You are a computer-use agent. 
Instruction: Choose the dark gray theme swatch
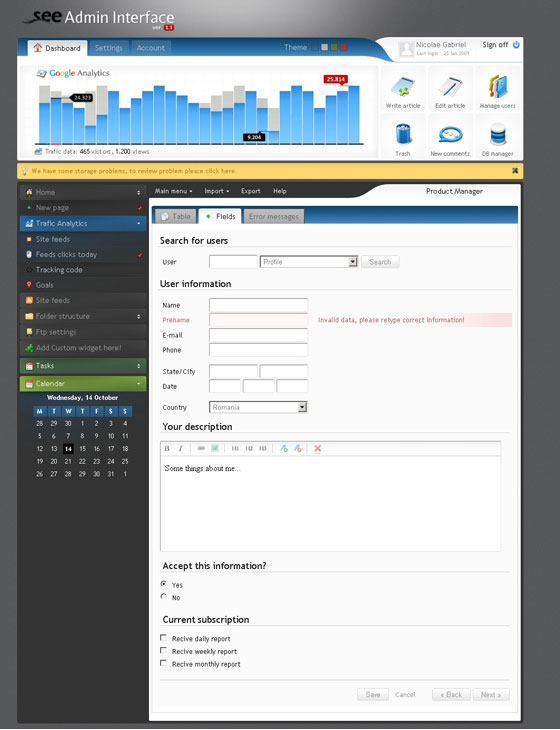point(315,47)
